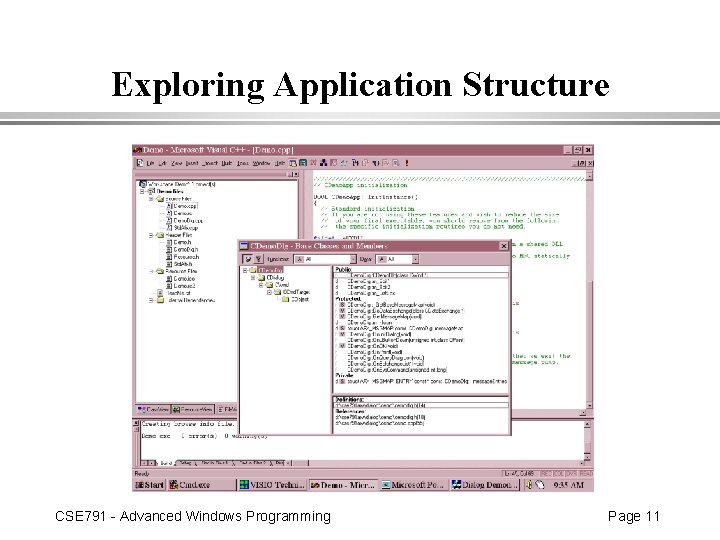The width and height of the screenshot is (720, 540).
Task: Click toolbar icon just left of red exclamation
Action: click(x=396, y=163)
